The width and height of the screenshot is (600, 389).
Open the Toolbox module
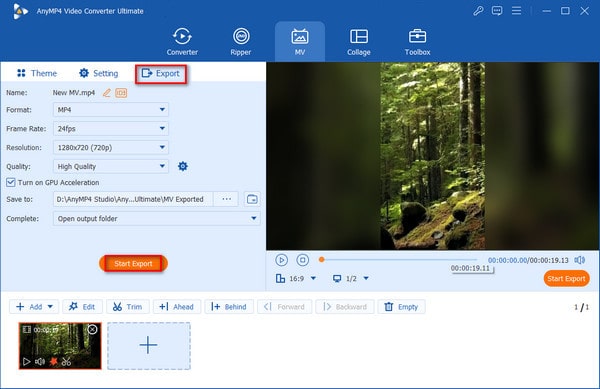(x=417, y=42)
